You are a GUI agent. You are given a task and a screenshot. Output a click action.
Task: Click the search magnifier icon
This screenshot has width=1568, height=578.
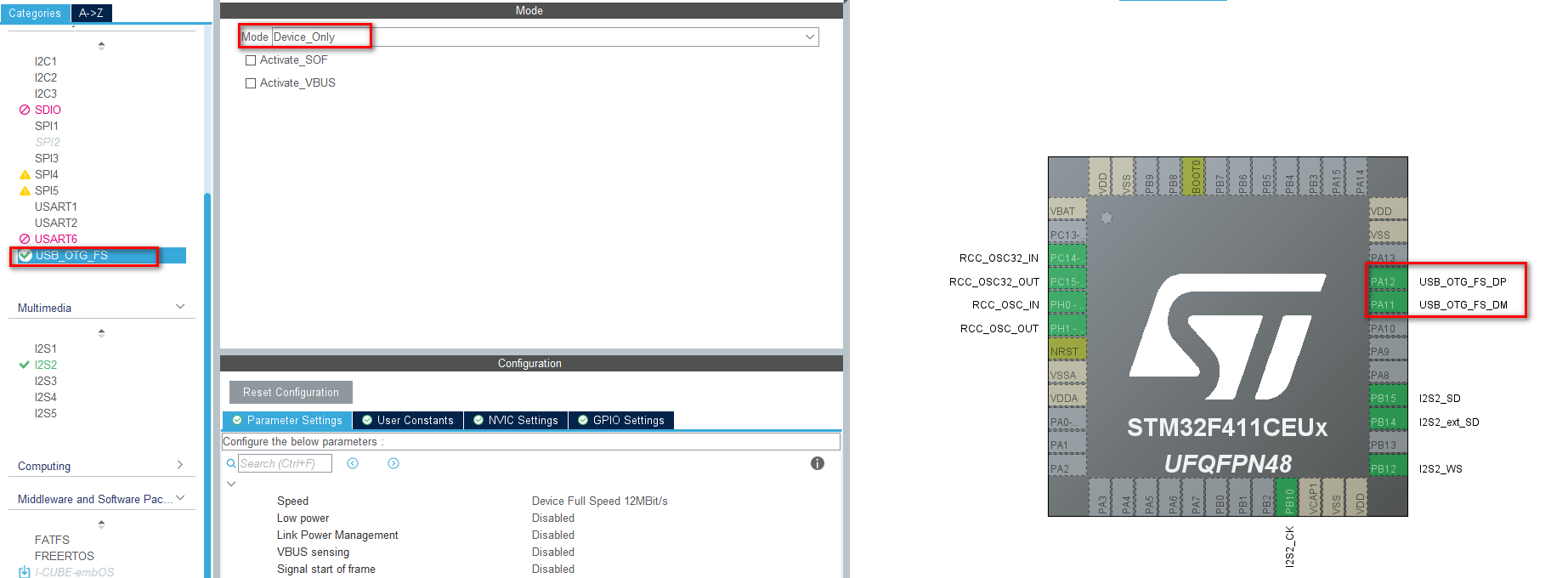point(231,463)
